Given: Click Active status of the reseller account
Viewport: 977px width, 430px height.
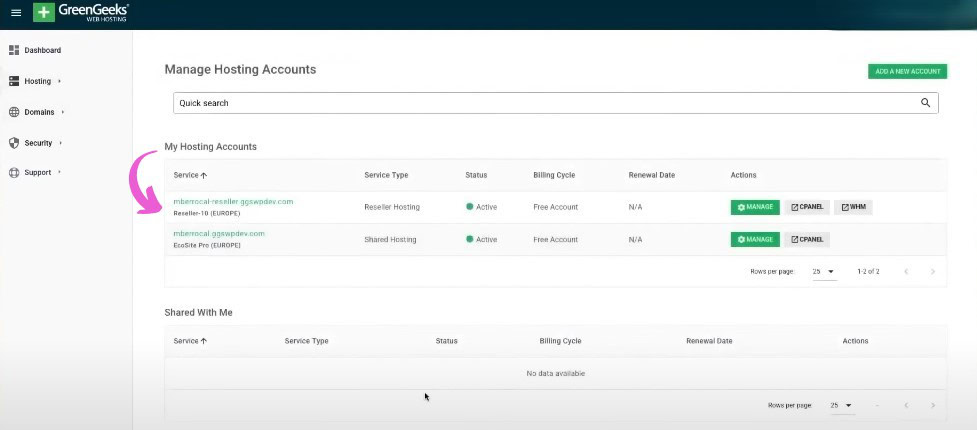Looking at the screenshot, I should (482, 207).
